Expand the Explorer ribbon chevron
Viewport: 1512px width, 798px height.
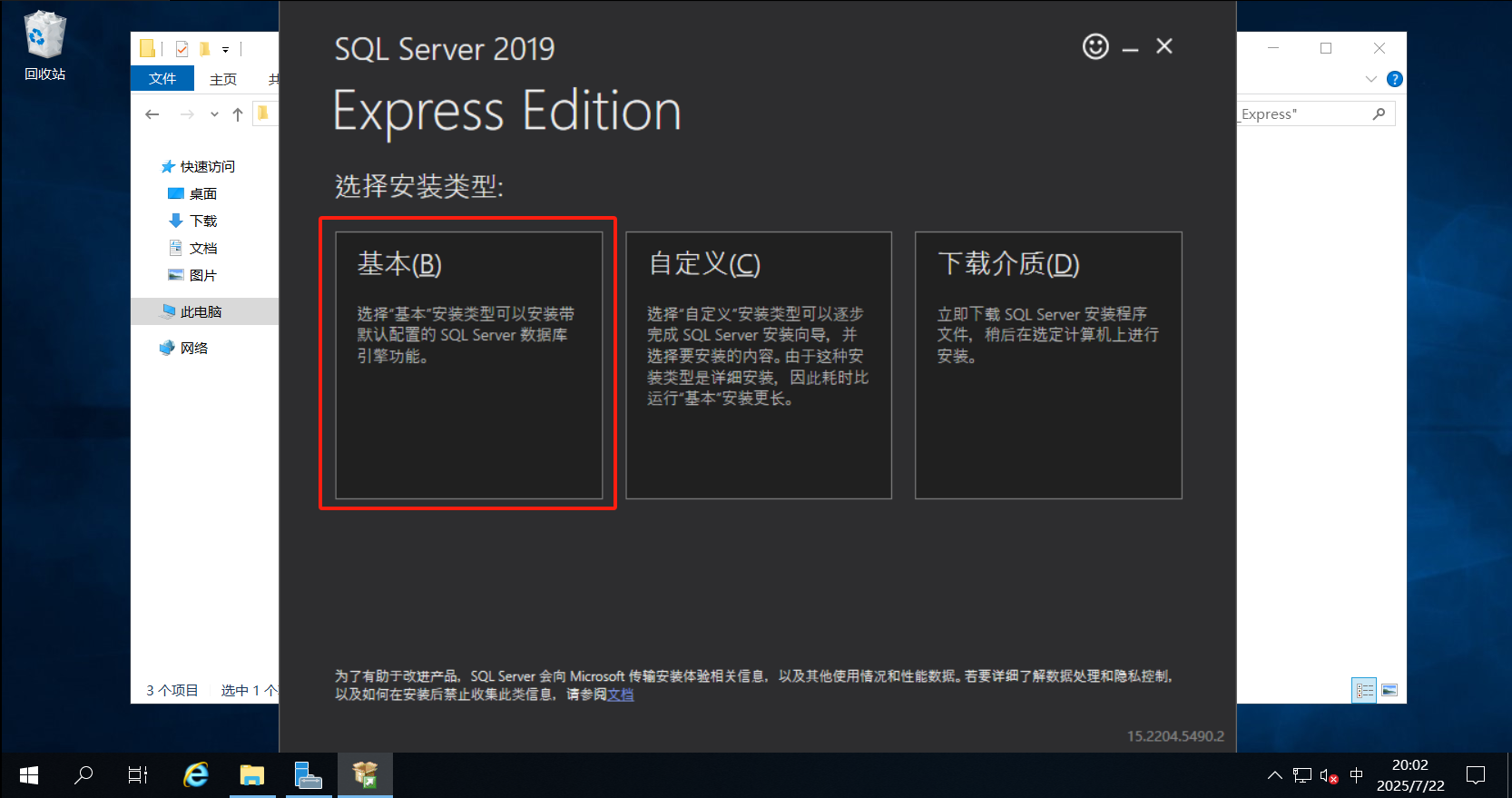pyautogui.click(x=1371, y=79)
